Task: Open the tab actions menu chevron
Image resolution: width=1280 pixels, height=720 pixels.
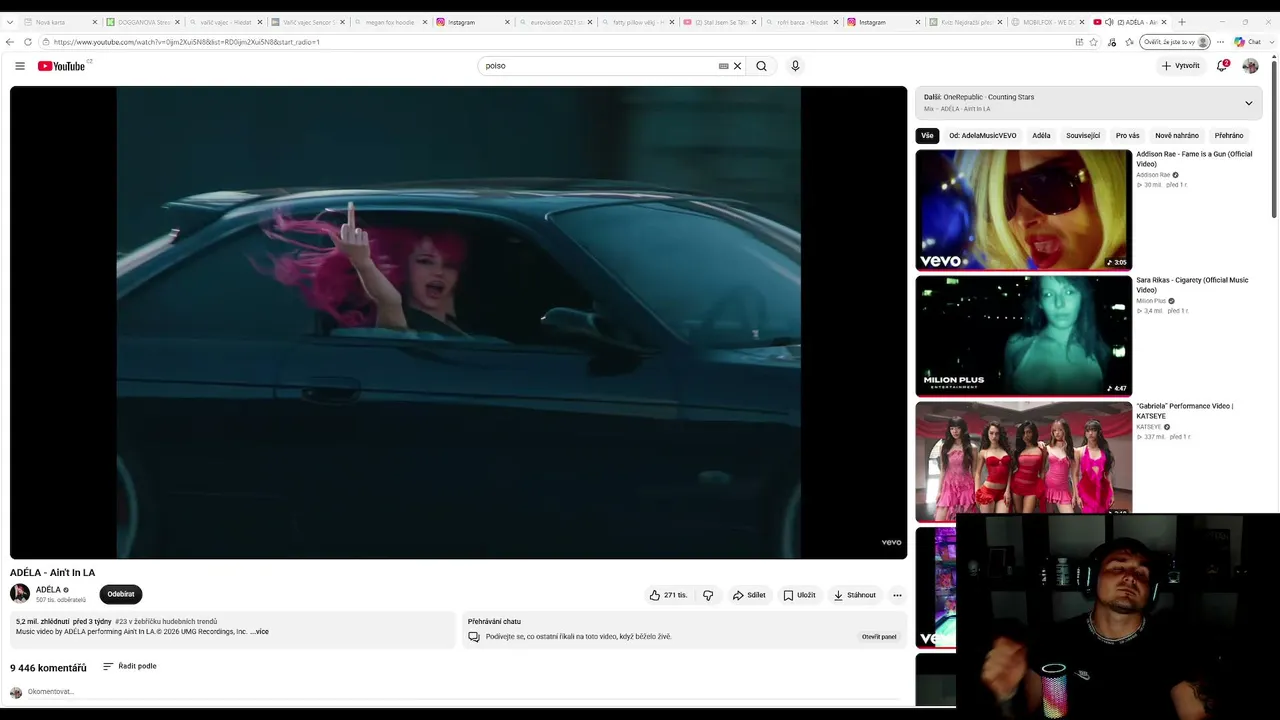Action: [x=9, y=22]
